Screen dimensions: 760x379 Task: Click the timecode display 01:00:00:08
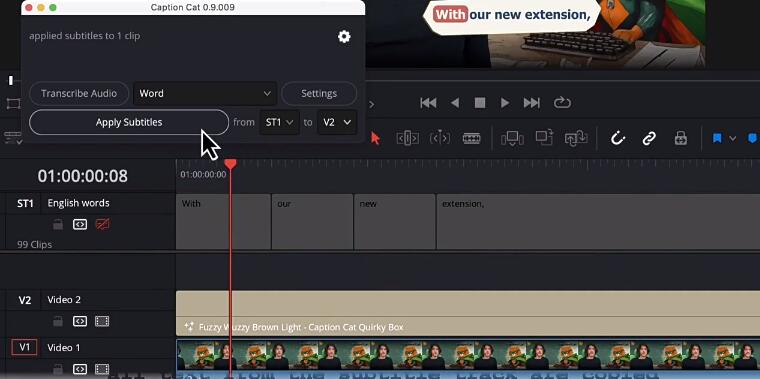coord(83,176)
